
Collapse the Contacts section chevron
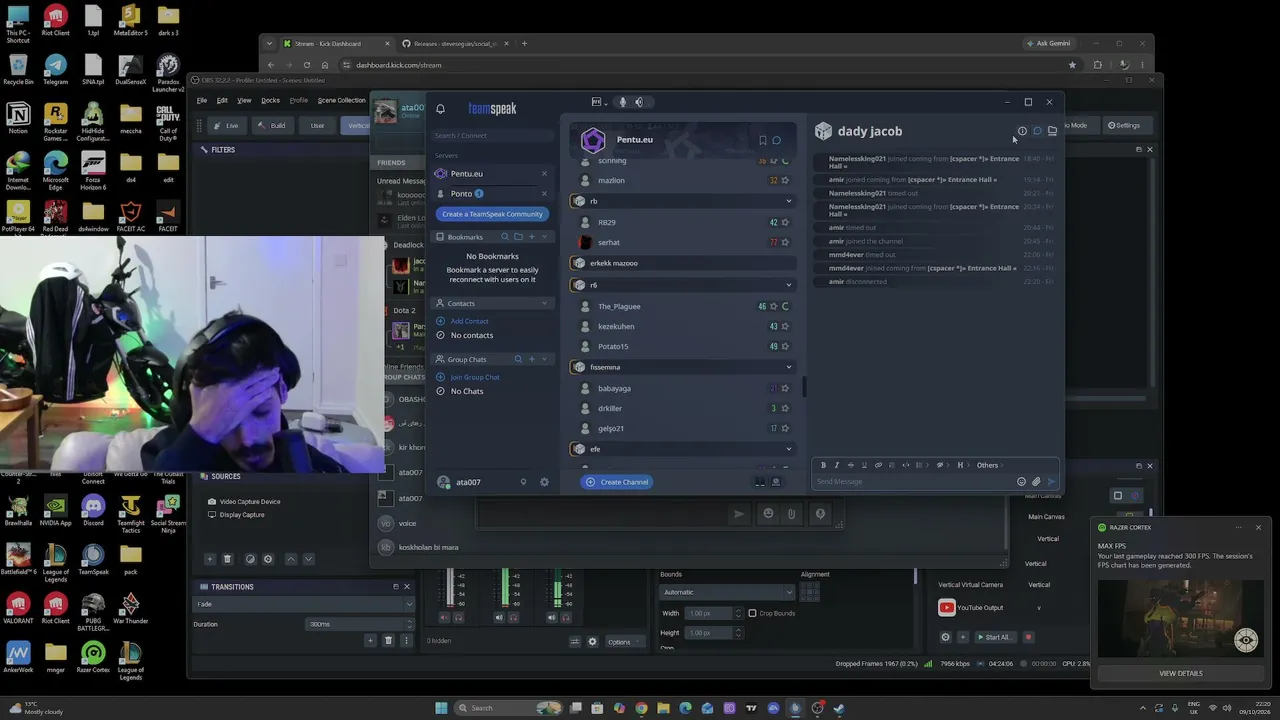pos(545,303)
